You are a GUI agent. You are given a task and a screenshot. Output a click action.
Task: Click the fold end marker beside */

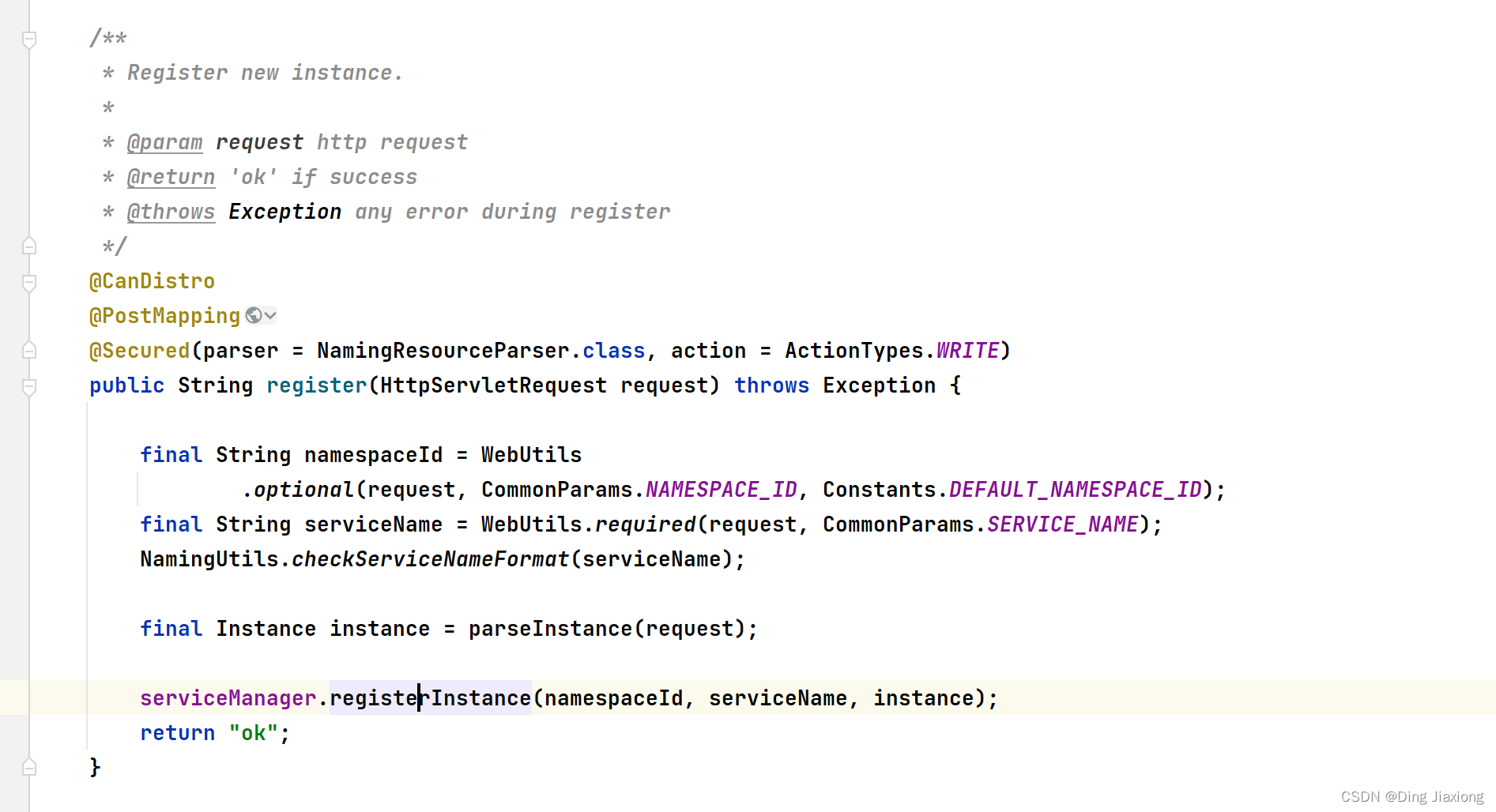click(29, 246)
